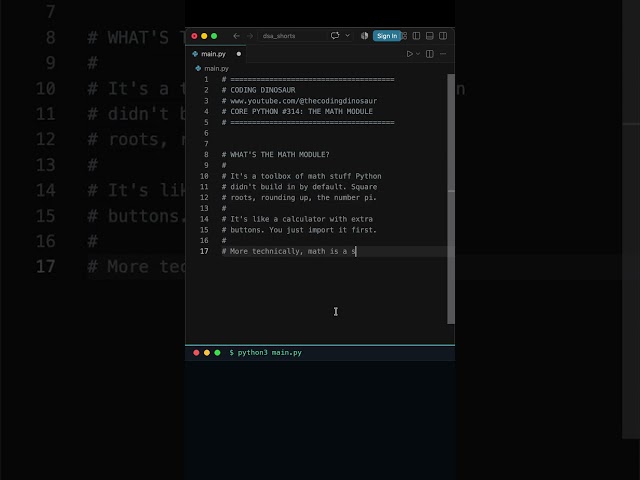The image size is (640, 480).
Task: Click 'roots, rounding up, the number pi' line
Action: pos(299,198)
